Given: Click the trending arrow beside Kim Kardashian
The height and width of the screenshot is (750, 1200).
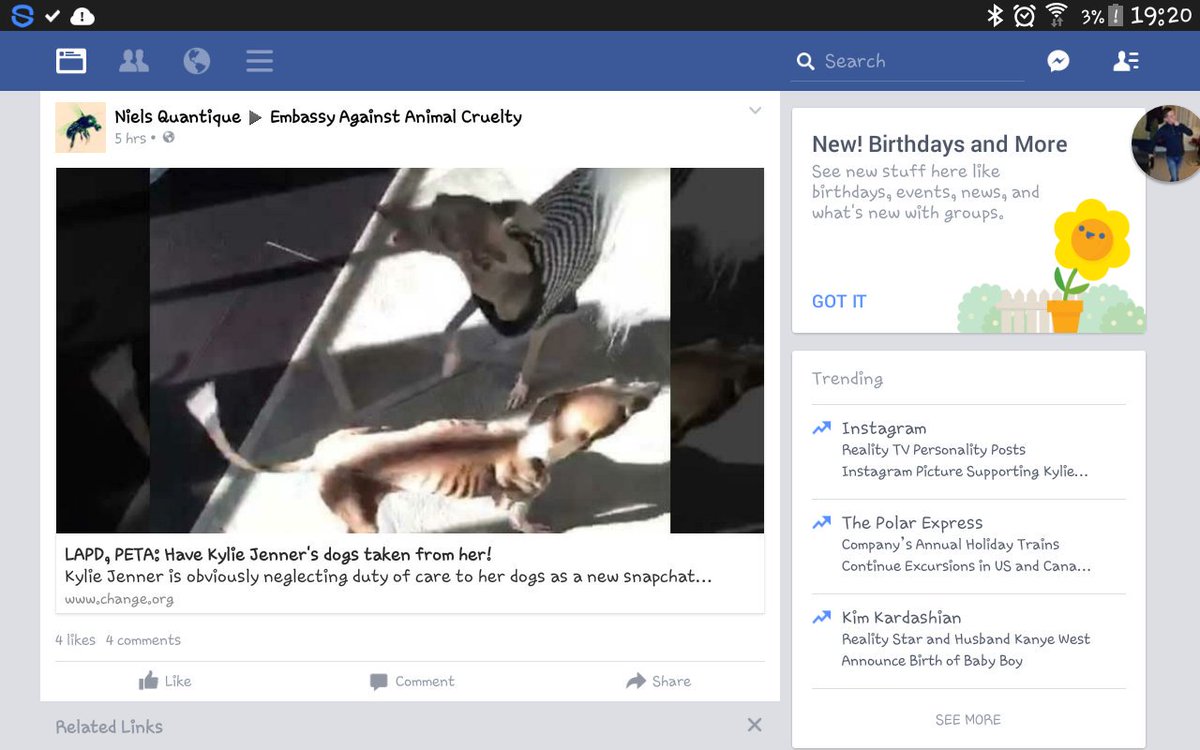Looking at the screenshot, I should [821, 617].
